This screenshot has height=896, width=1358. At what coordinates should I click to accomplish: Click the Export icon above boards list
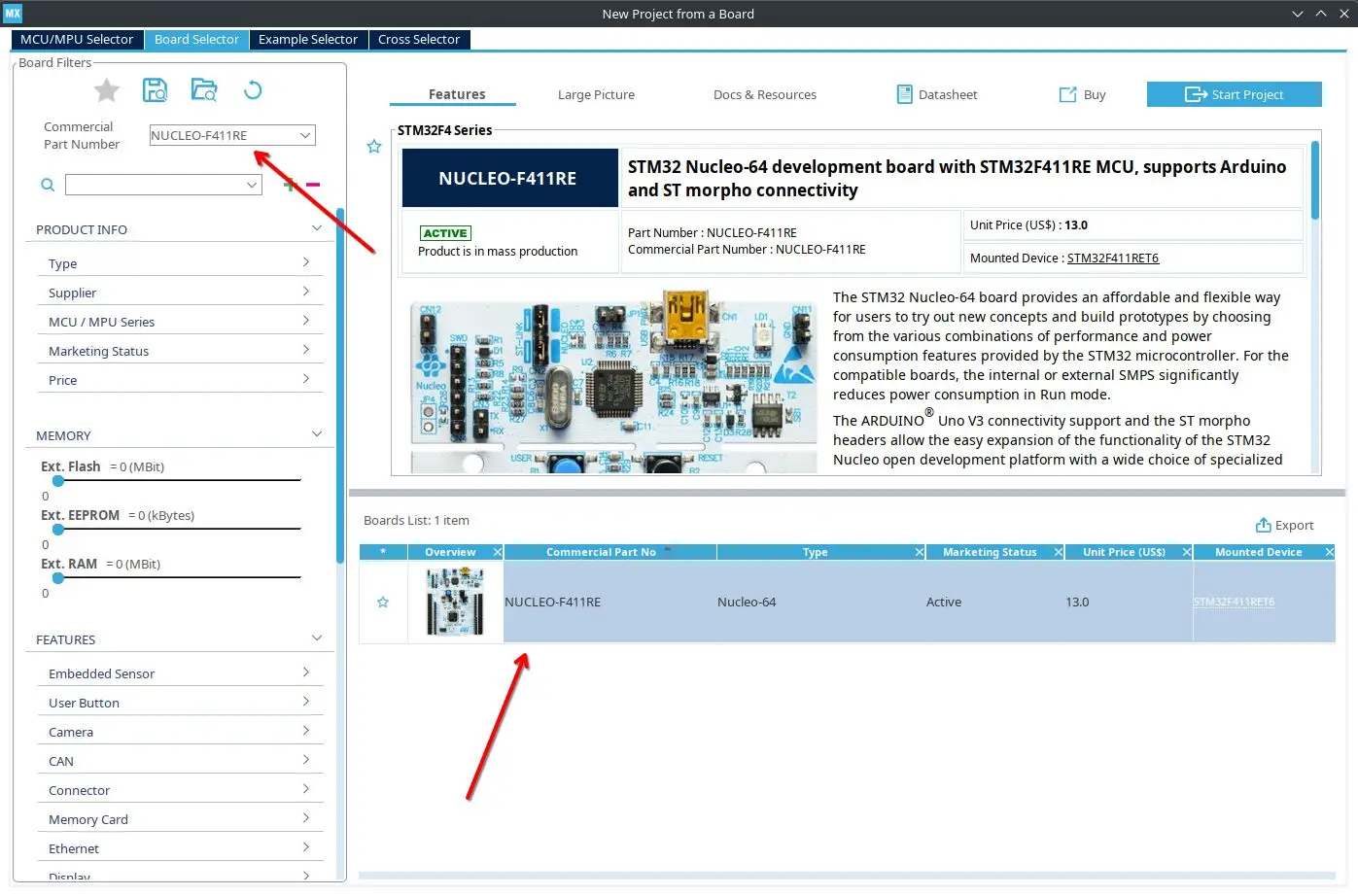click(x=1264, y=525)
